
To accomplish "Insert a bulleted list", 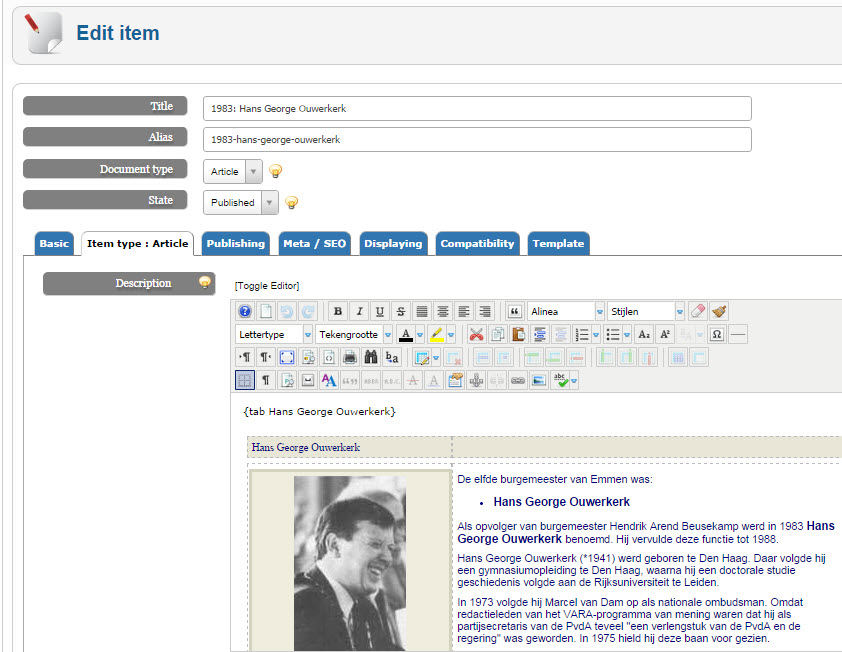I will click(613, 335).
